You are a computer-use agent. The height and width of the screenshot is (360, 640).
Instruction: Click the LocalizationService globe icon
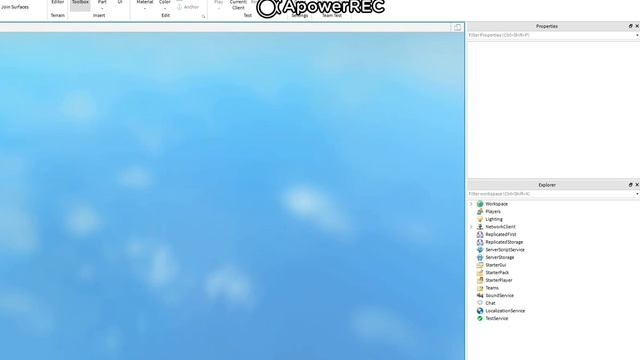tap(480, 311)
